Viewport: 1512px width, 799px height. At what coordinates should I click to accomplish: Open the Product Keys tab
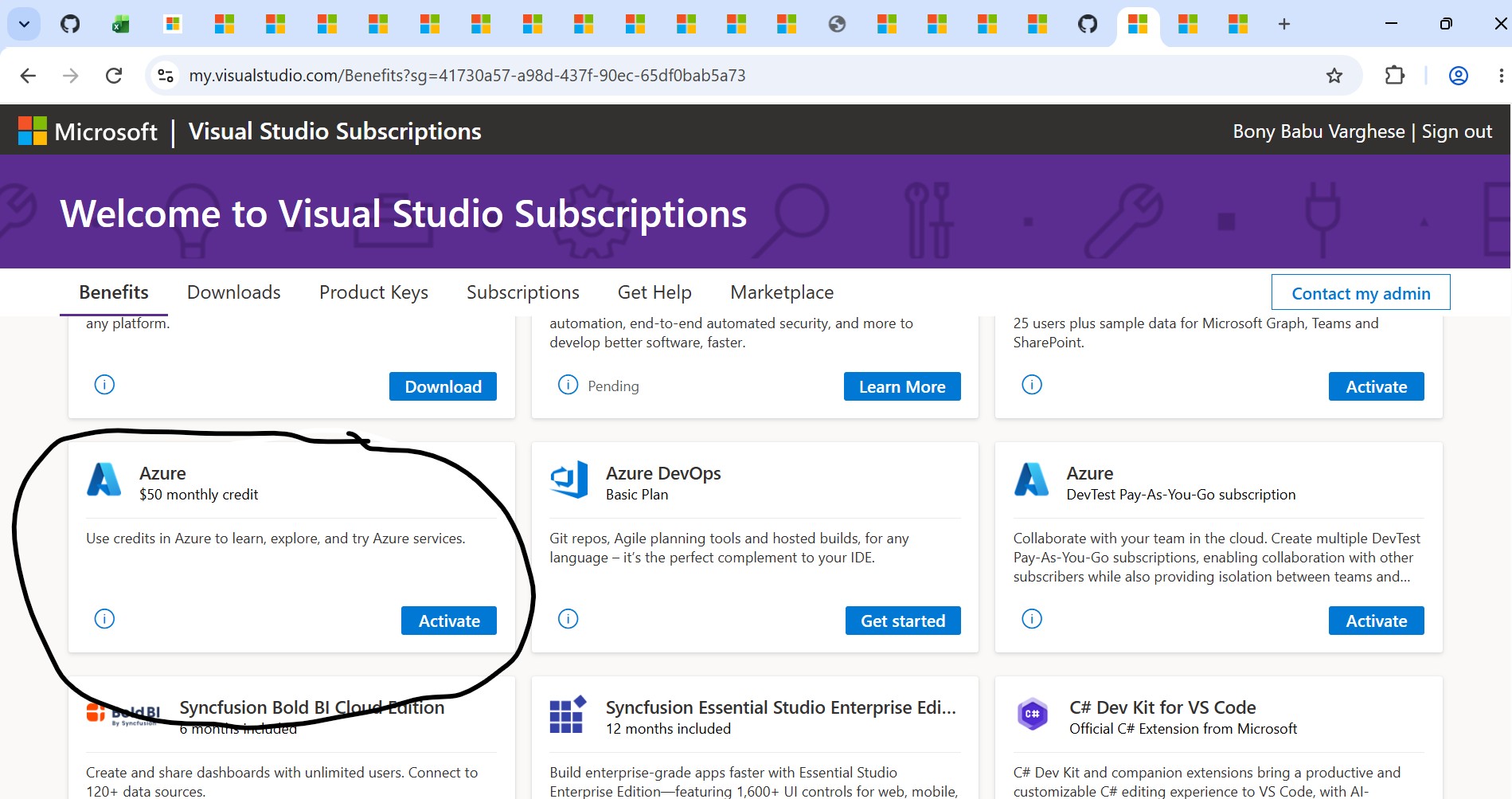point(373,292)
